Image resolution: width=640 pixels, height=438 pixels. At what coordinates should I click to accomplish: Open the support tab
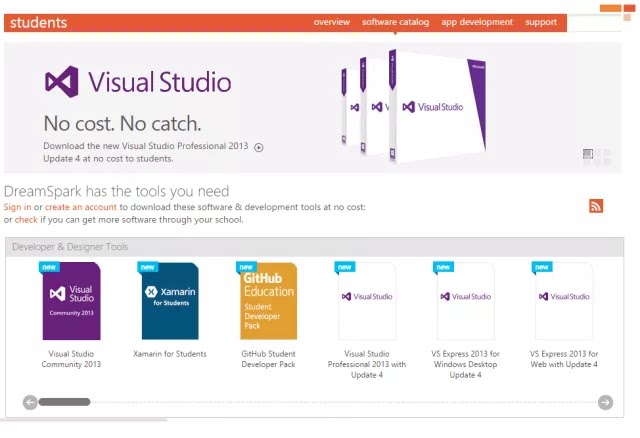541,22
